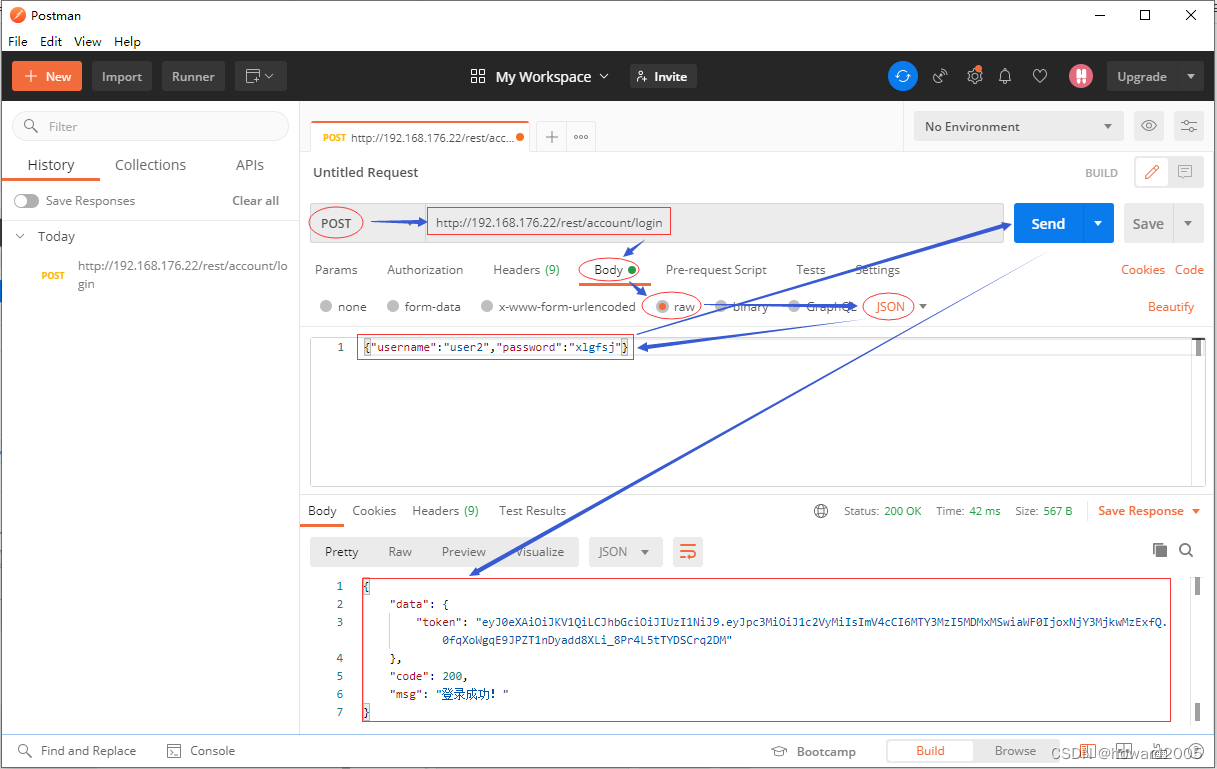This screenshot has height=769, width=1217.
Task: Open the Authorization request tab
Action: (x=425, y=270)
